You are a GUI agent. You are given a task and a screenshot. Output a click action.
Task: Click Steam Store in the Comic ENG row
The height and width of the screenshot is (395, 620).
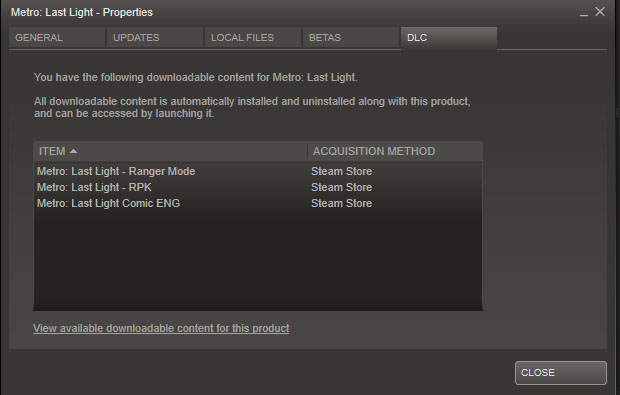click(x=342, y=203)
